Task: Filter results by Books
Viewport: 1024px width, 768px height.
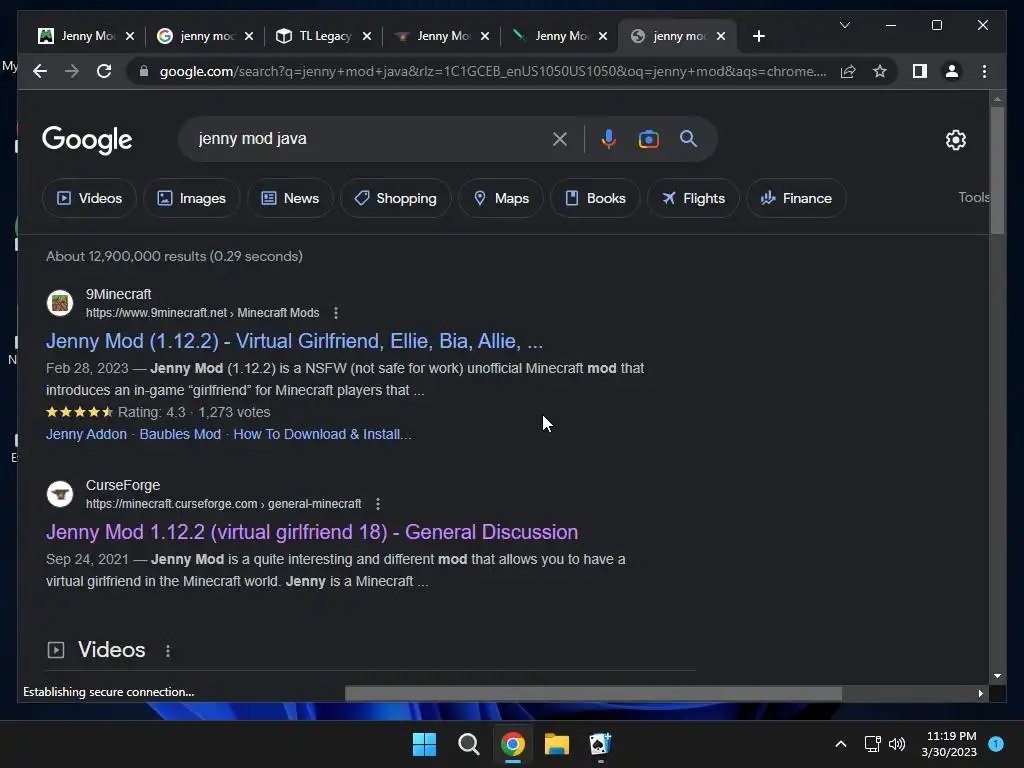Action: coord(596,199)
